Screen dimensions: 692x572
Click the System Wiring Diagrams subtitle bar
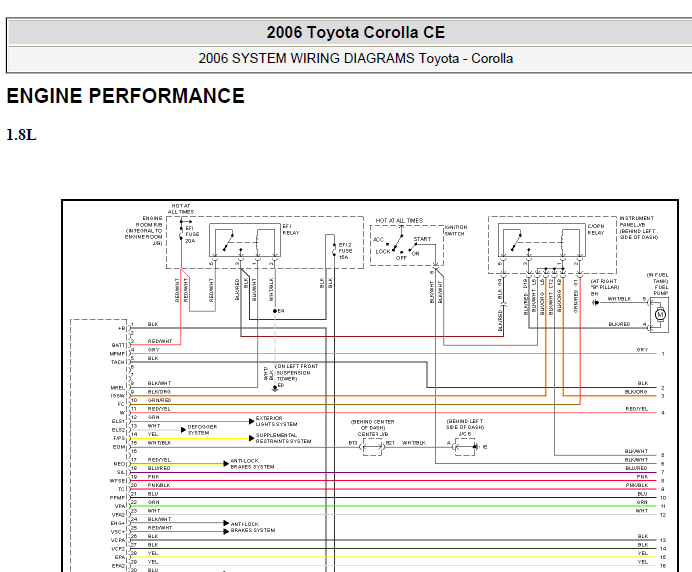click(350, 59)
